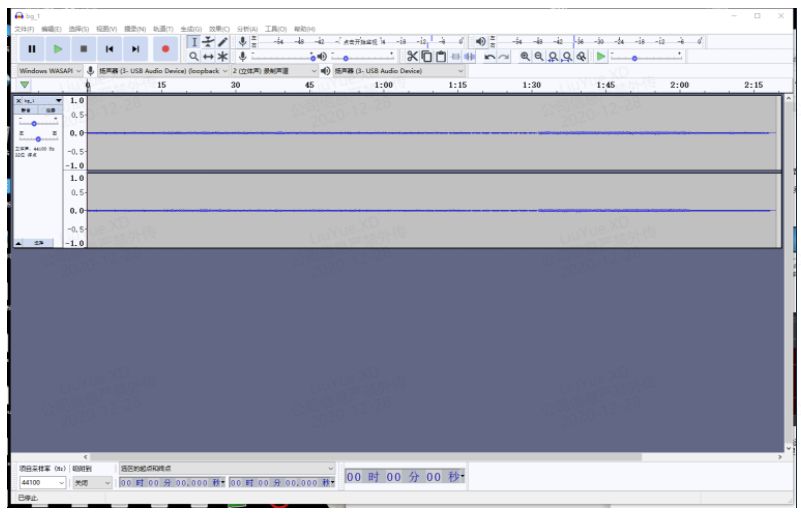Open the Analyze (A) menu
The height and width of the screenshot is (516, 801).
[247, 29]
